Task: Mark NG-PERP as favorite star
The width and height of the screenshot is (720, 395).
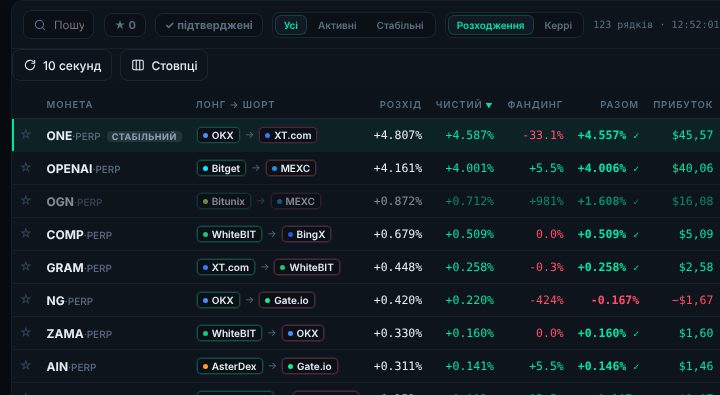Action: point(26,299)
